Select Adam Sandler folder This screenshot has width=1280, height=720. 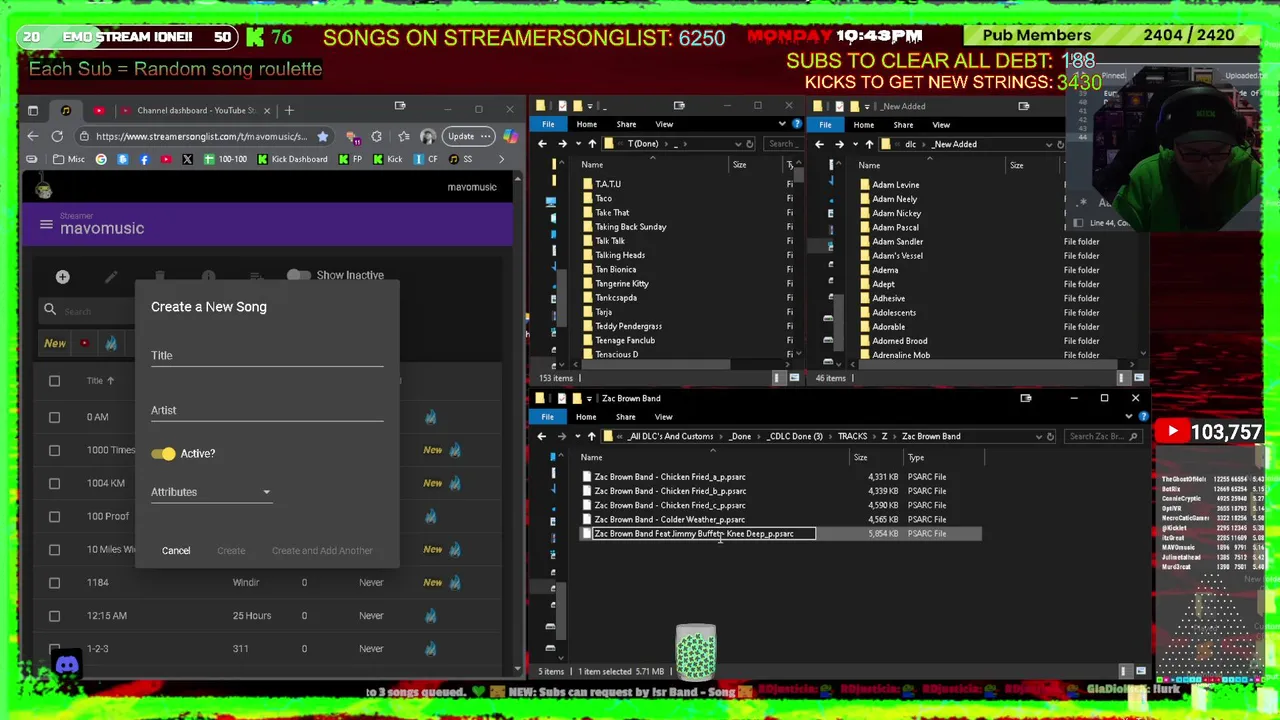[897, 241]
